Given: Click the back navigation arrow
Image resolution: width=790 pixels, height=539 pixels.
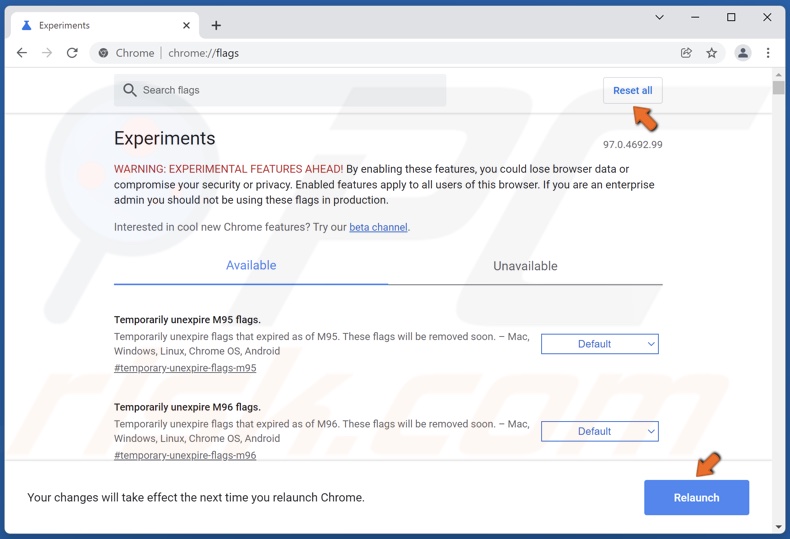Looking at the screenshot, I should pos(22,53).
